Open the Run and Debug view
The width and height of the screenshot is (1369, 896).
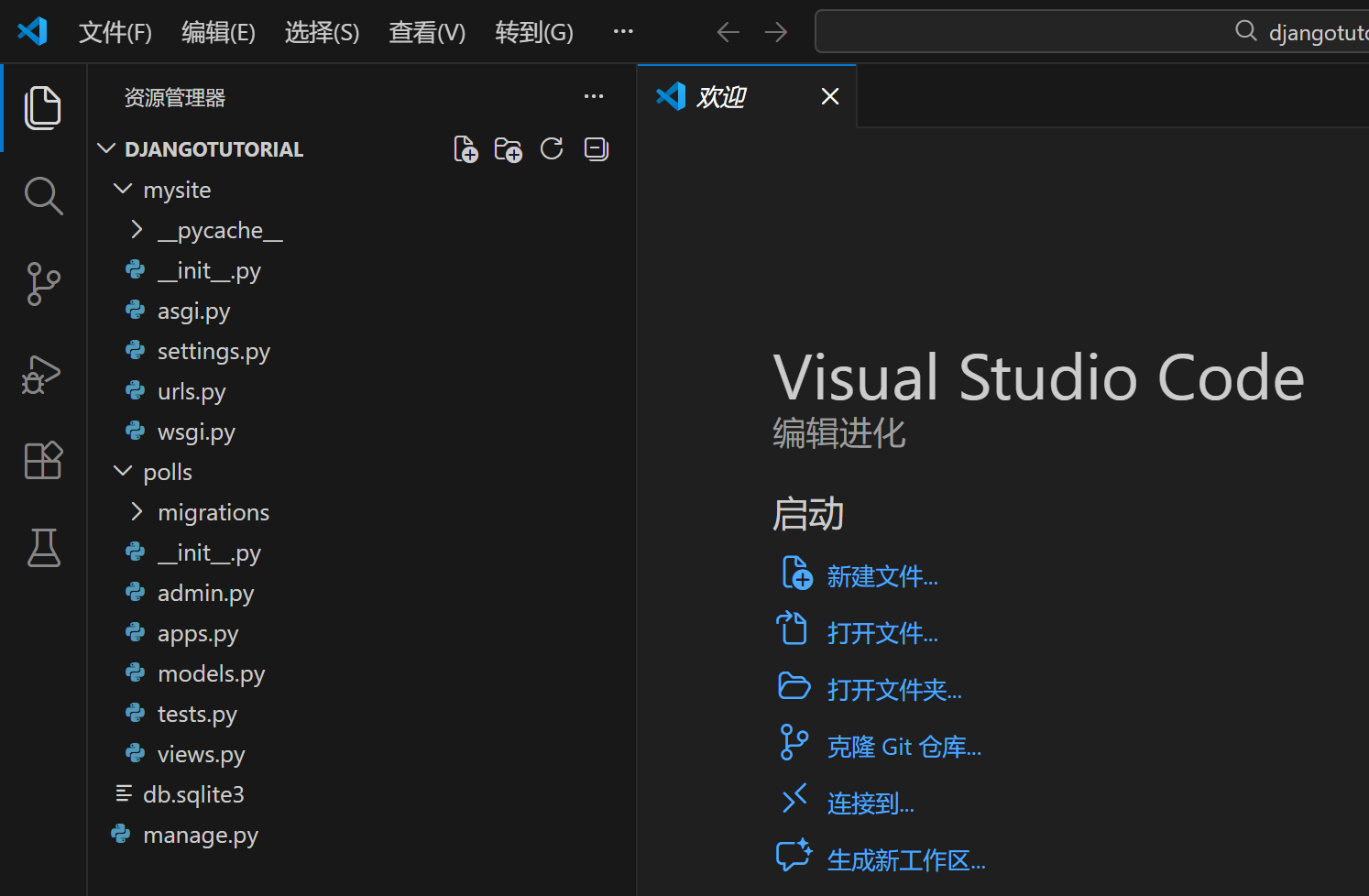pos(41,374)
